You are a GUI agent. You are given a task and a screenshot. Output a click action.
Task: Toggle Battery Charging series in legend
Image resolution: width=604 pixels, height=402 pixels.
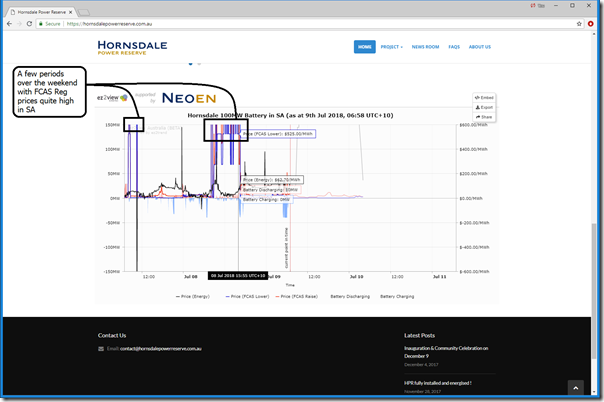coord(397,296)
